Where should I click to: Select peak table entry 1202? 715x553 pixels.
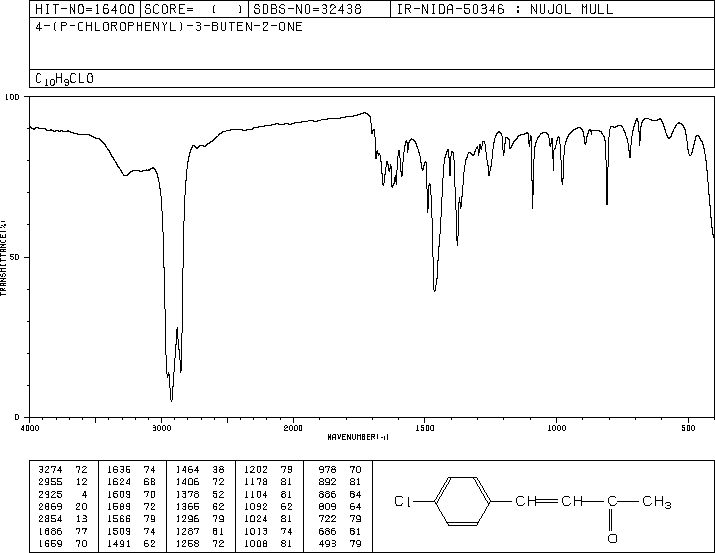coord(256,470)
